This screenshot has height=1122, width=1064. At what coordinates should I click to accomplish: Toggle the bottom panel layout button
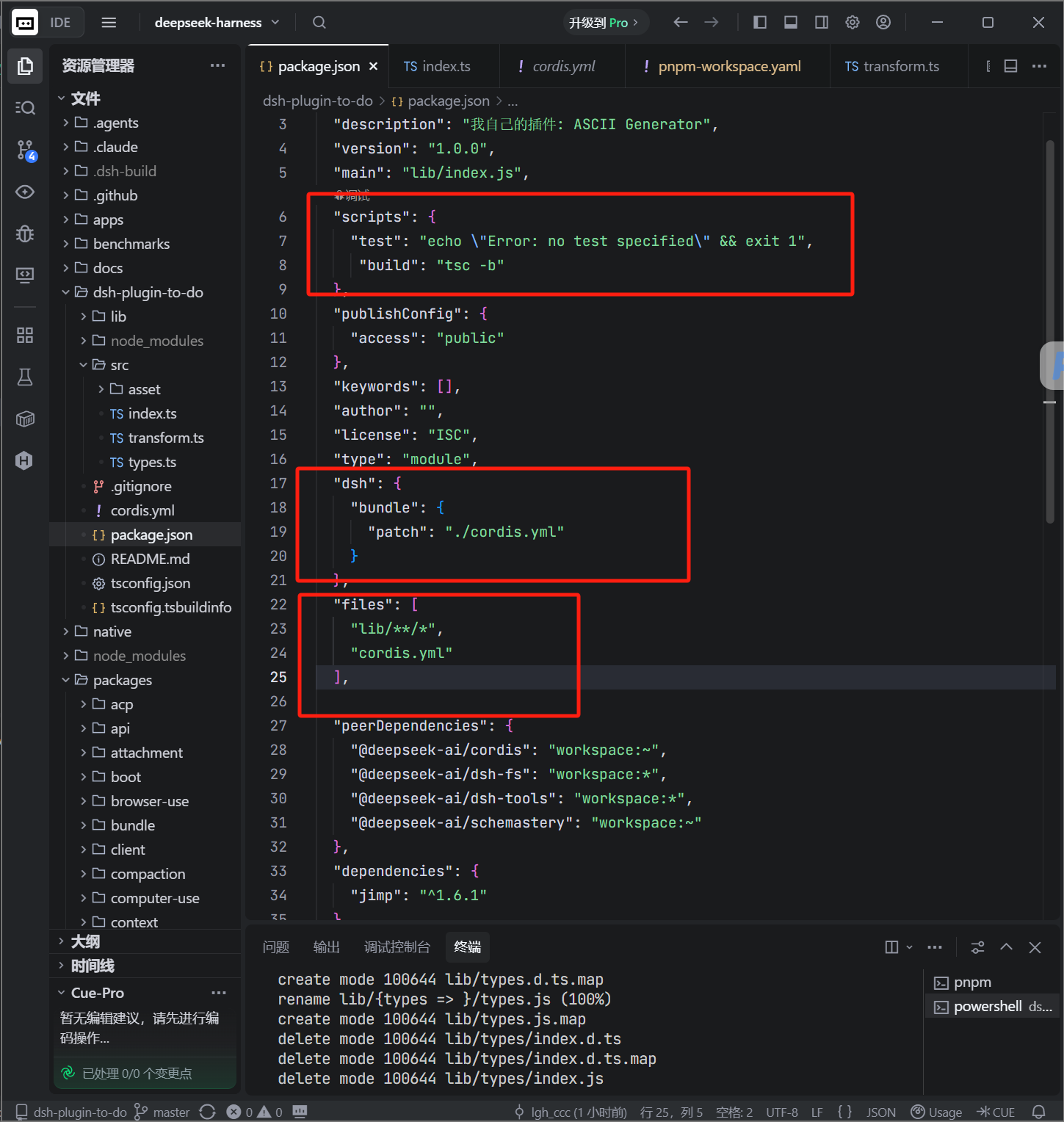[x=791, y=23]
